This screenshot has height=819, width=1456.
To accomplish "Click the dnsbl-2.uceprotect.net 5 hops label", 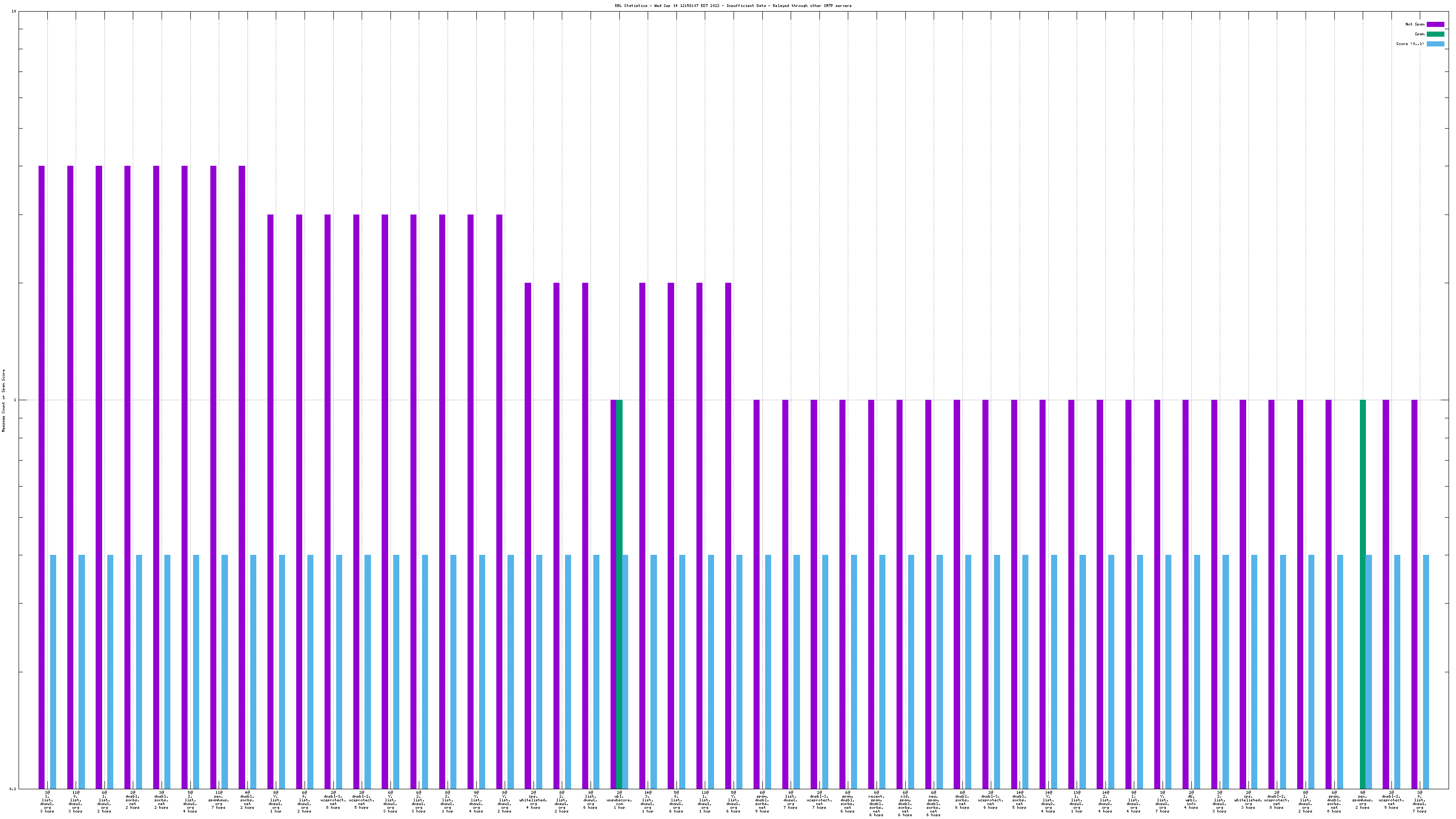I will (362, 800).
